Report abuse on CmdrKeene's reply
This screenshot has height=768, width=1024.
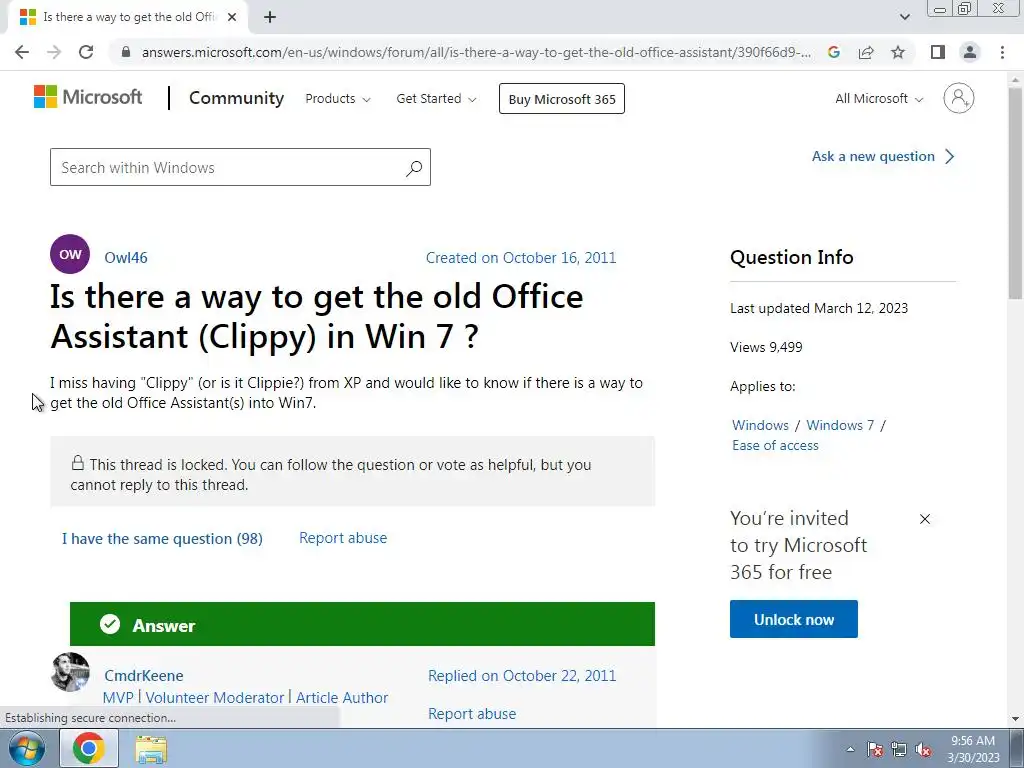pos(472,714)
